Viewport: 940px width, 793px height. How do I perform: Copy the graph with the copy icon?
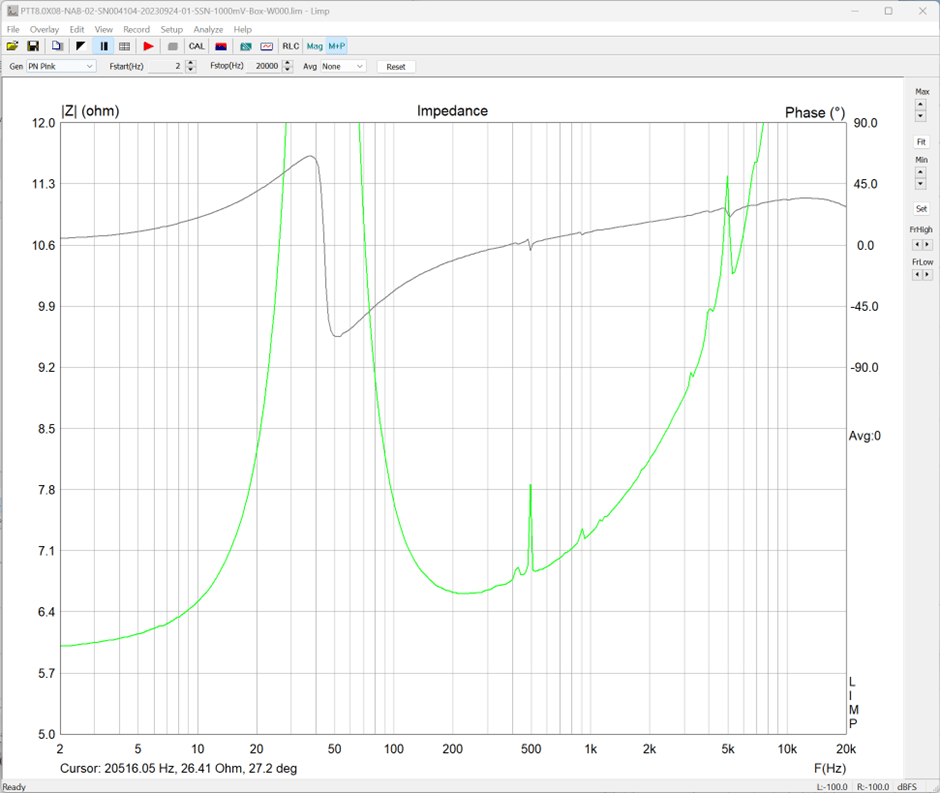coord(58,46)
